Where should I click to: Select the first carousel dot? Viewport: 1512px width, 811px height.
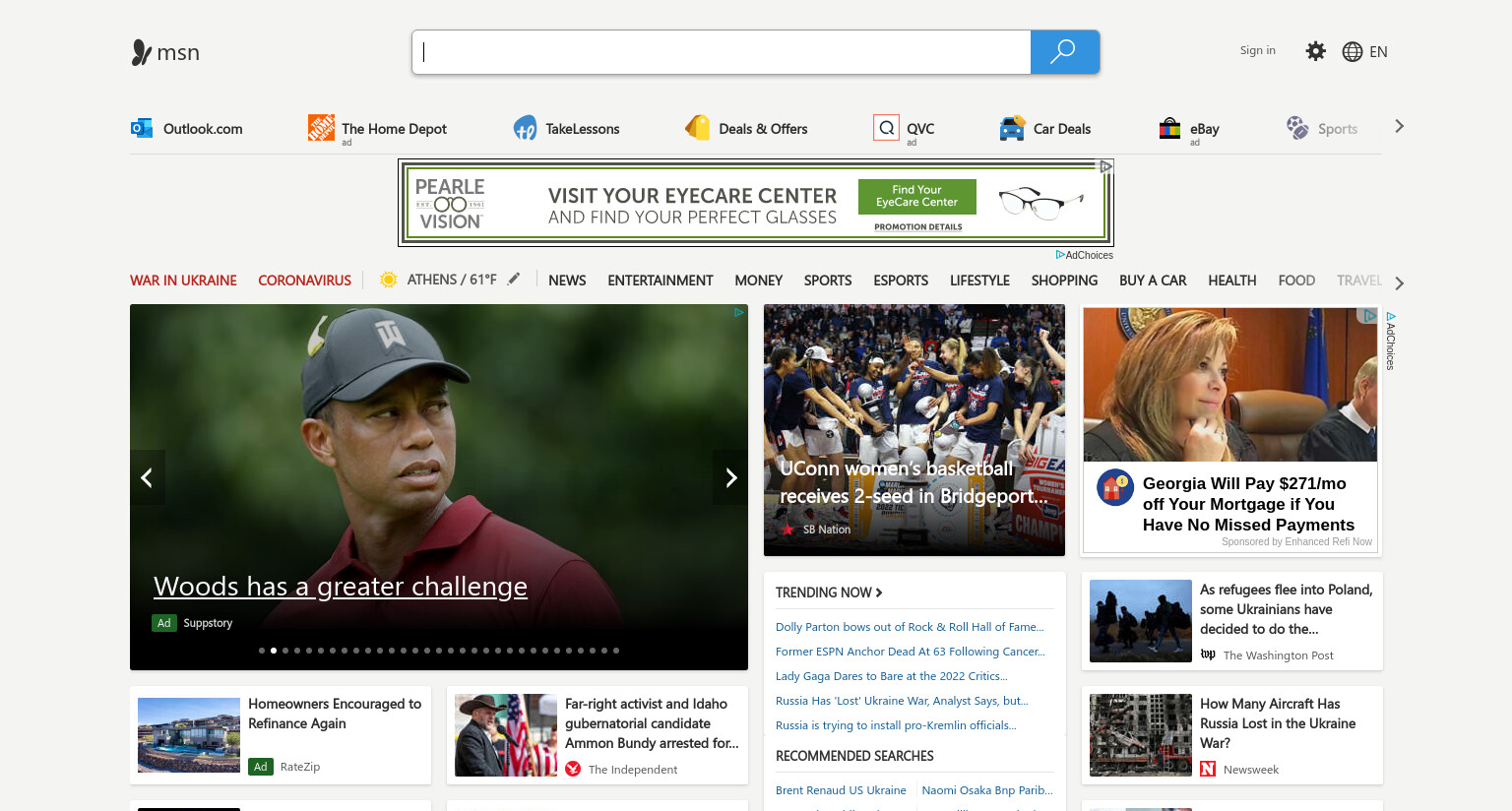pyautogui.click(x=262, y=651)
